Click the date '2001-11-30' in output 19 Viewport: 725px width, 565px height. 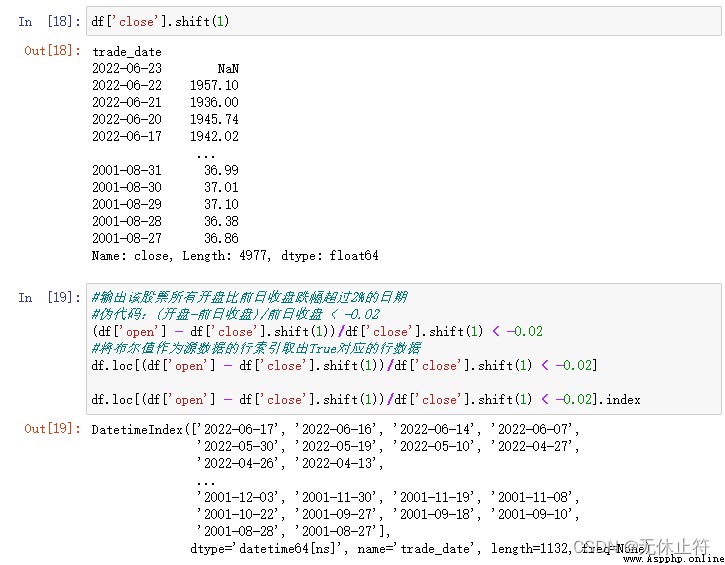[x=337, y=497]
